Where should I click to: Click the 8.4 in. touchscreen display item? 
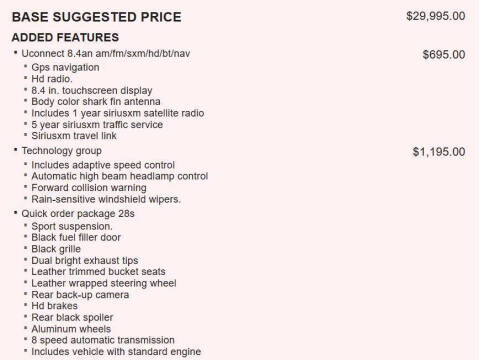(92, 90)
